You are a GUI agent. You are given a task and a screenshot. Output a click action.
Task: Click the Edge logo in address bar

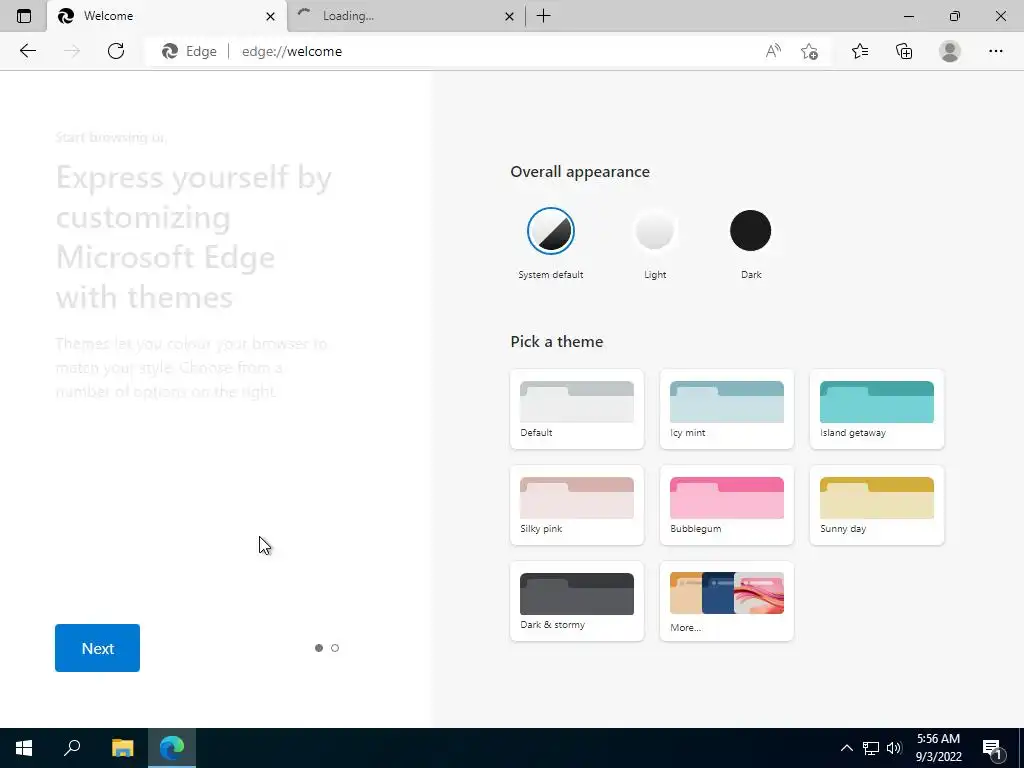170,51
